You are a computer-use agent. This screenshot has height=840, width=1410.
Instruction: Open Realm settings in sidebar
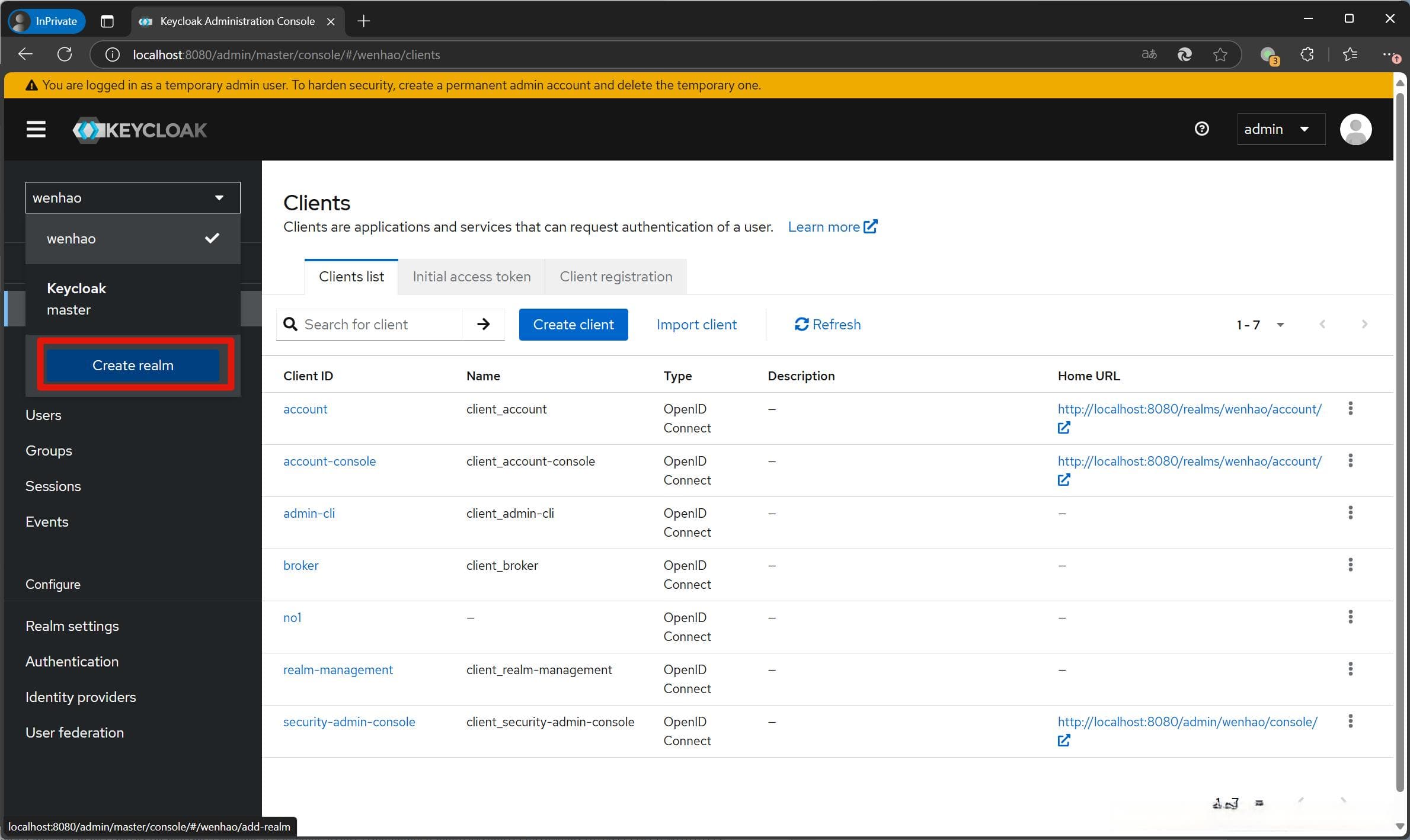coord(72,626)
